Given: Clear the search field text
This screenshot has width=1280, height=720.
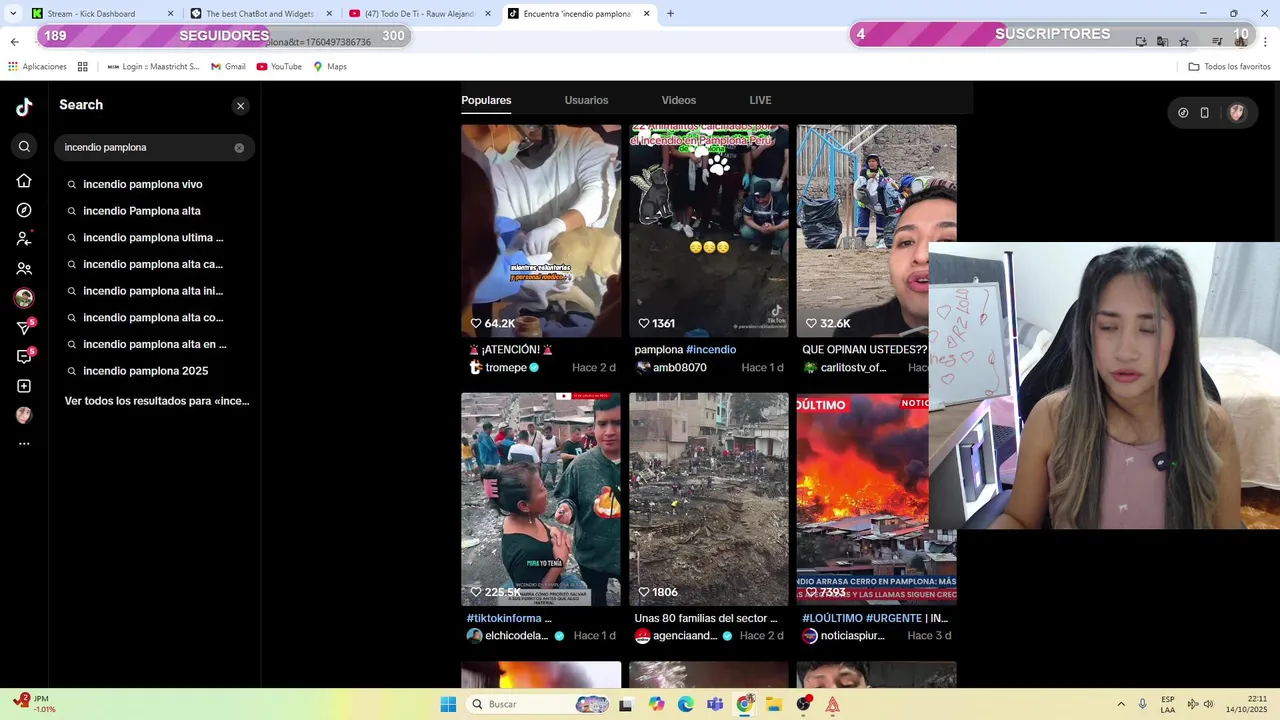Looking at the screenshot, I should point(239,148).
